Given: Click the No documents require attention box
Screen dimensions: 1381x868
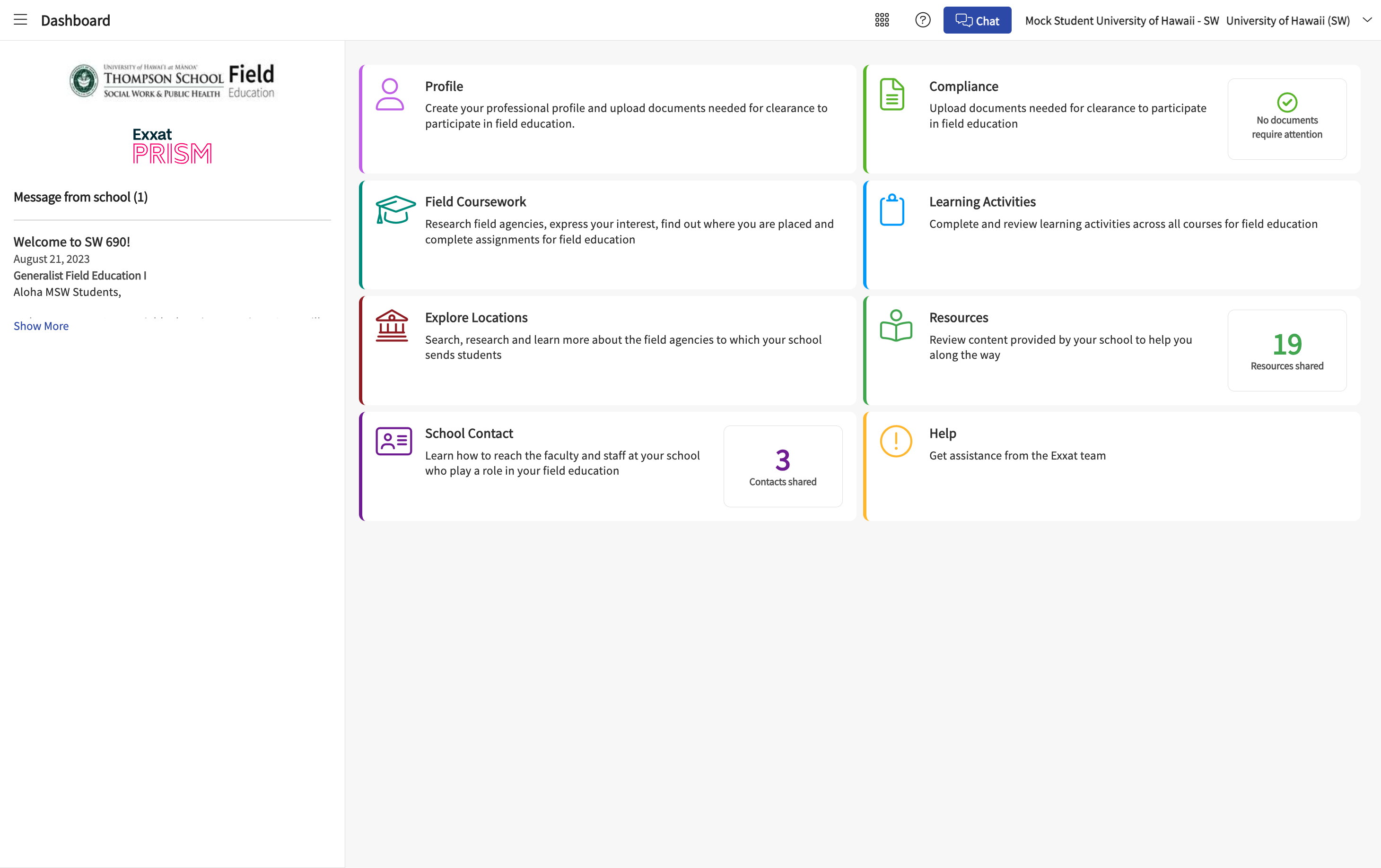Looking at the screenshot, I should (1287, 119).
